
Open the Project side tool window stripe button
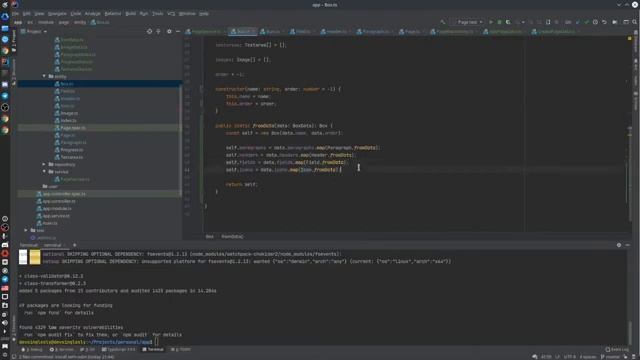pyautogui.click(x=13, y=41)
